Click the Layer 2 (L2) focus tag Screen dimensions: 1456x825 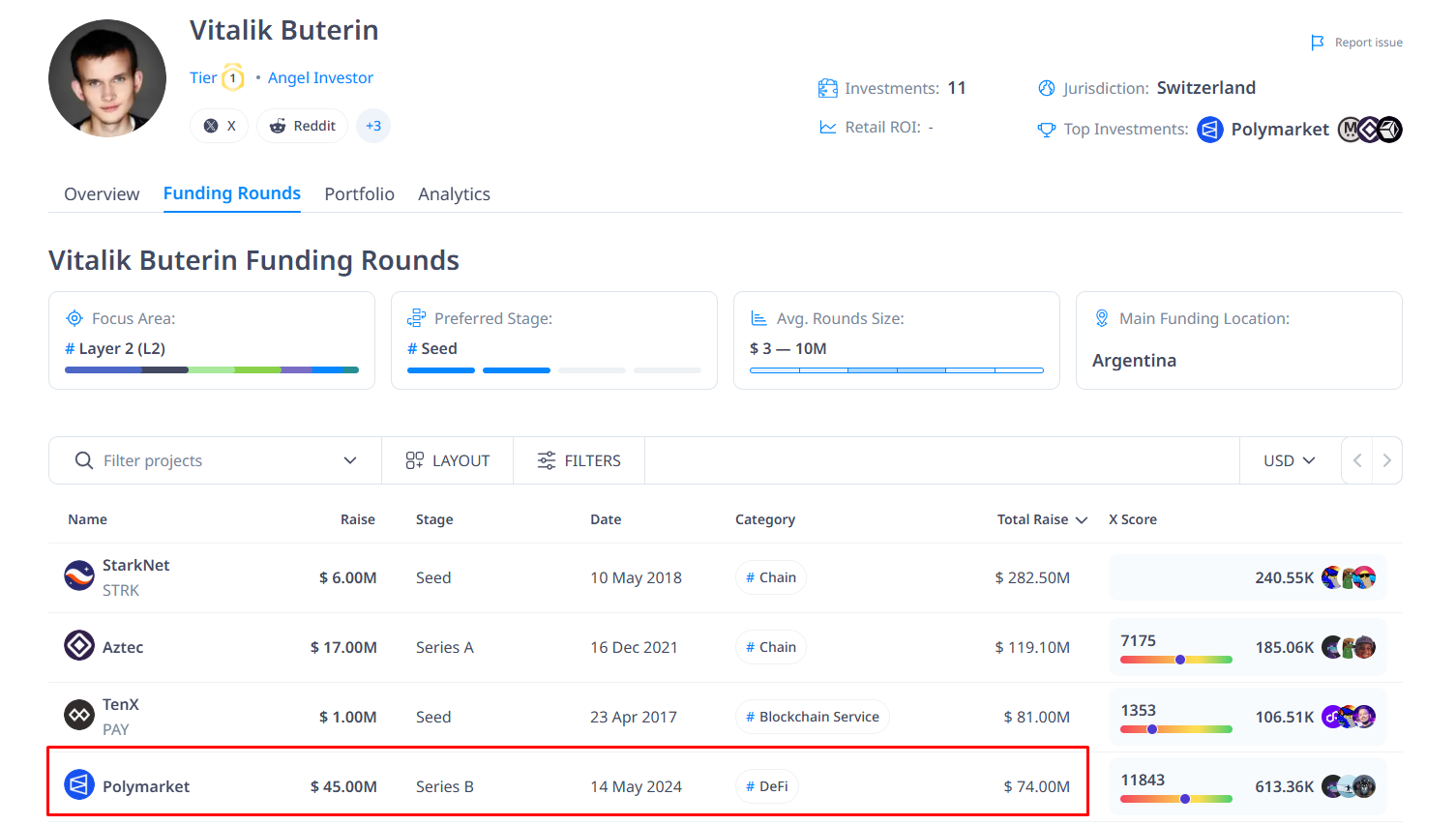pos(115,348)
